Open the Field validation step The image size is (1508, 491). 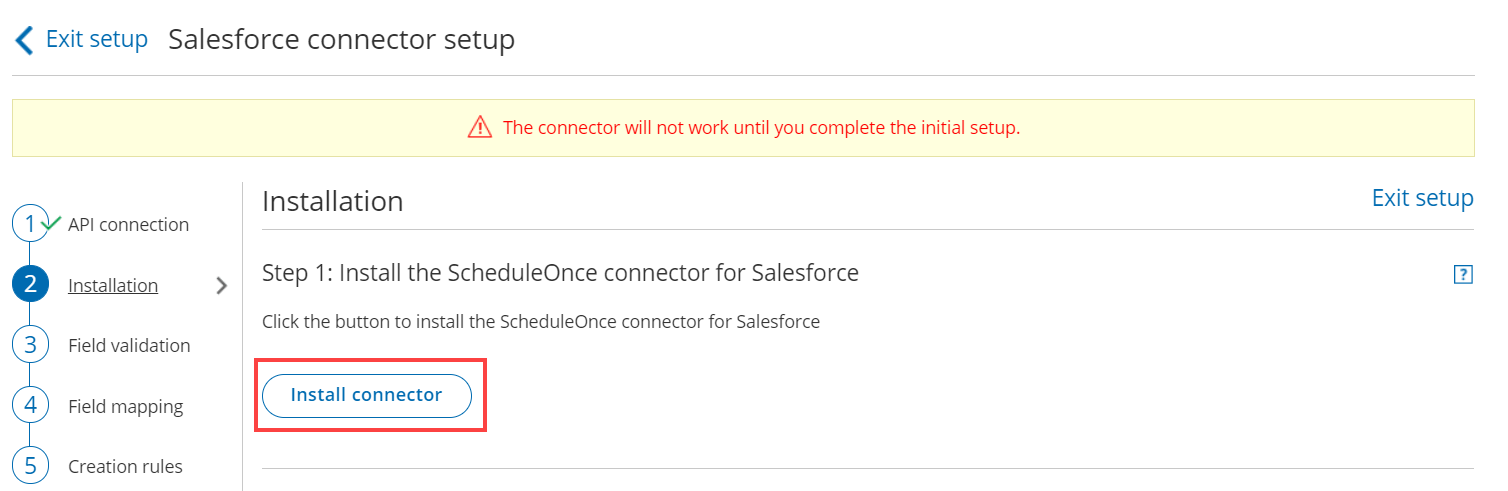[129, 346]
